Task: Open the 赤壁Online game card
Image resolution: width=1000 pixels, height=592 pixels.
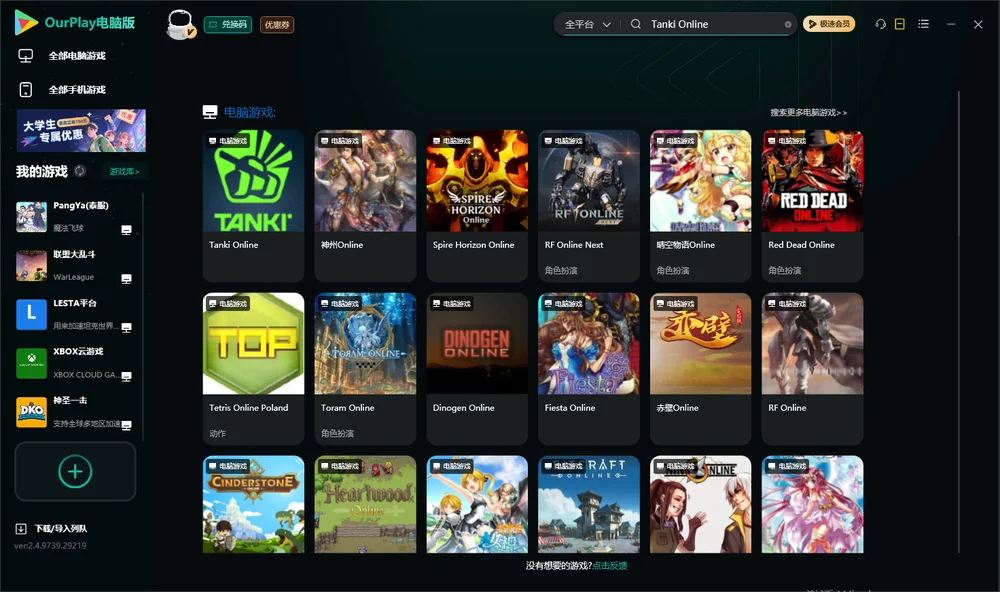Action: point(700,368)
